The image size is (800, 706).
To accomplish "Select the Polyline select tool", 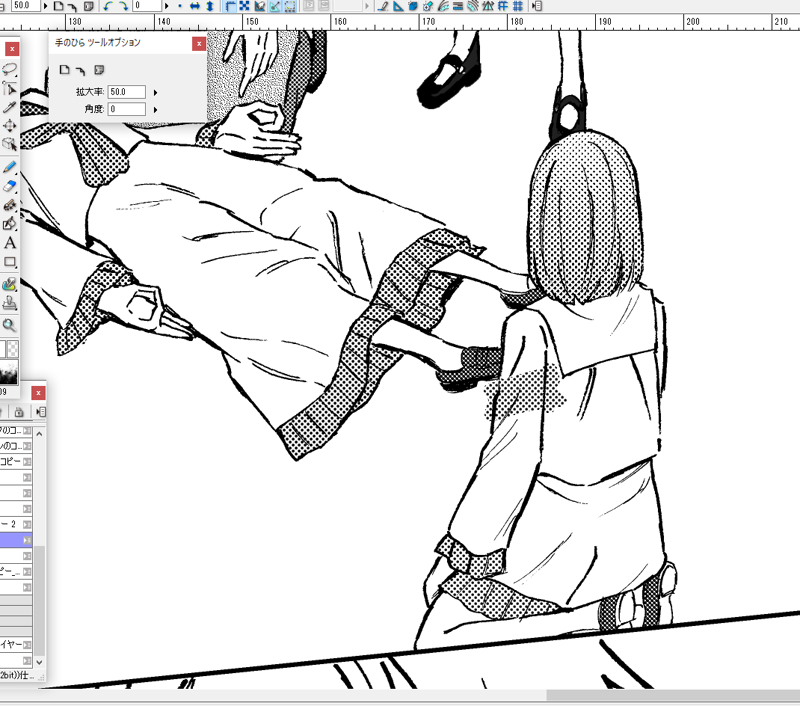I will point(9,88).
